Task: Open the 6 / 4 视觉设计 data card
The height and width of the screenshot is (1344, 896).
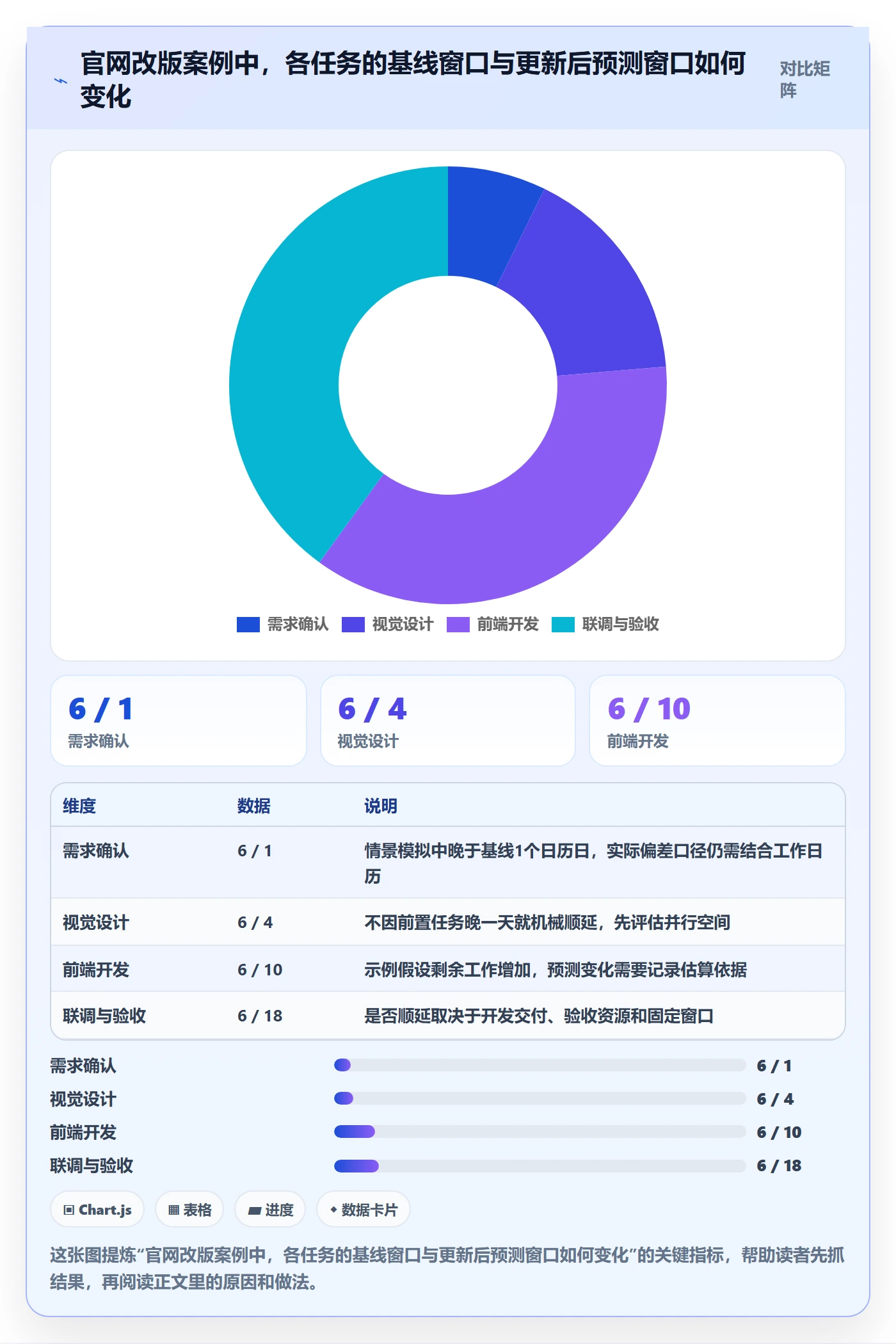Action: pos(448,721)
